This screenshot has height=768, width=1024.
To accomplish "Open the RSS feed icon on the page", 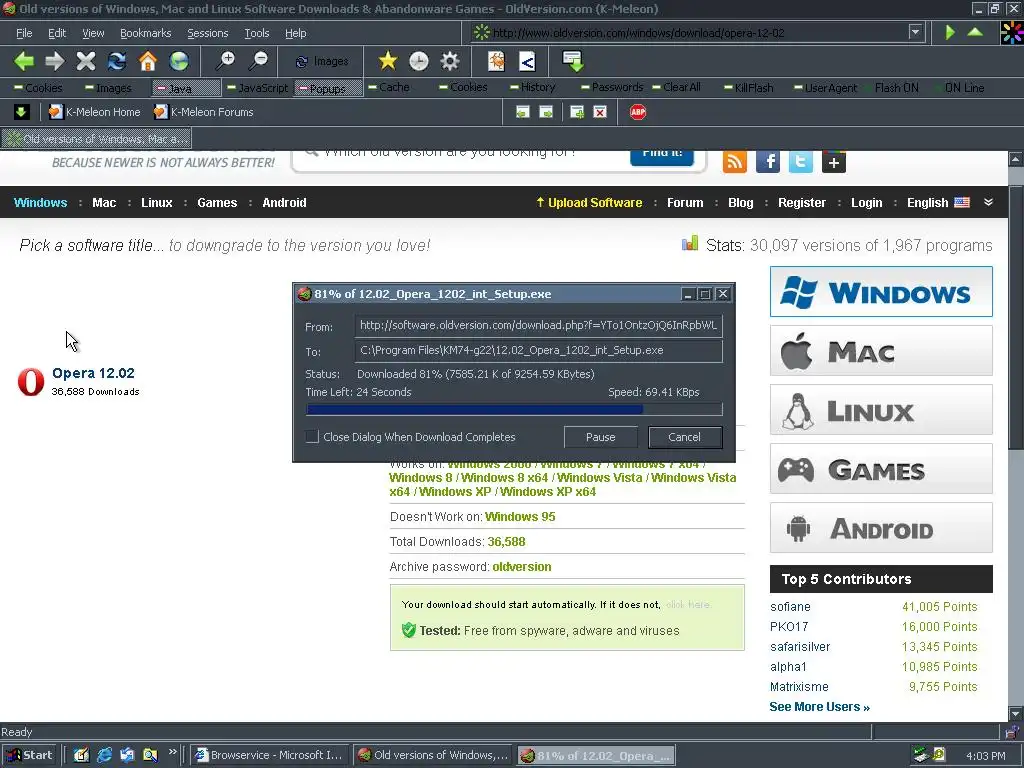I will tap(735, 161).
